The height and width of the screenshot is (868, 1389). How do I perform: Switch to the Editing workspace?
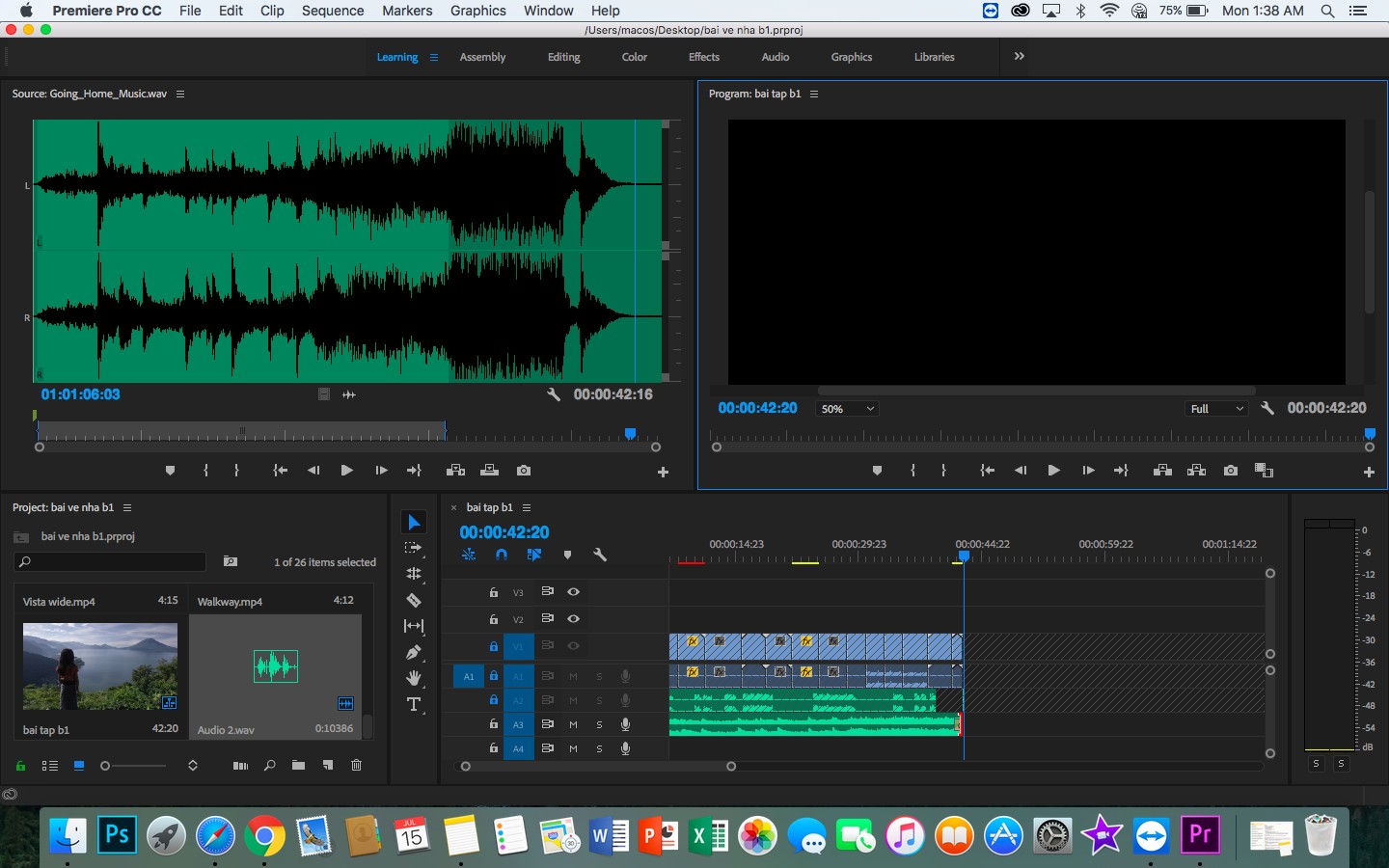click(x=564, y=57)
